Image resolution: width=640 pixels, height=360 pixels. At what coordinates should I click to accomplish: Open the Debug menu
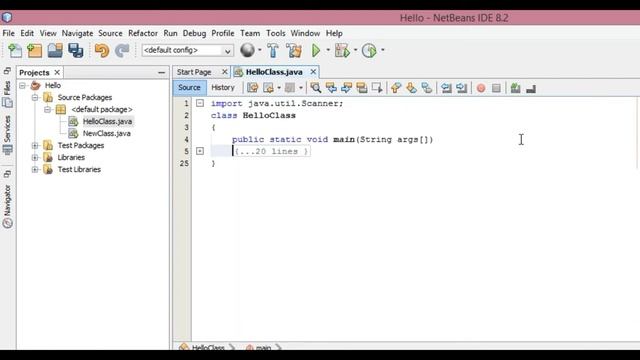194,33
